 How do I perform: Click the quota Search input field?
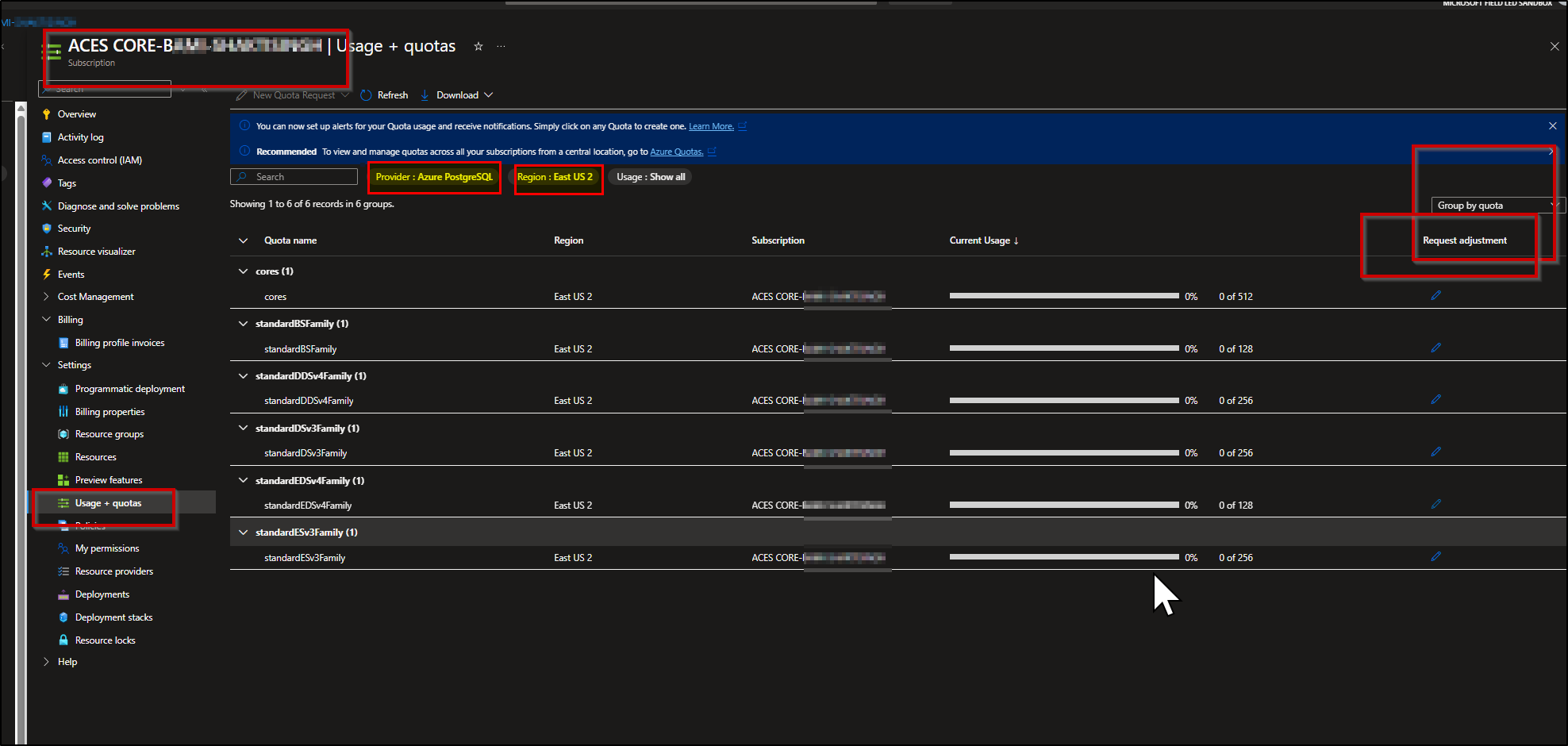click(x=294, y=177)
